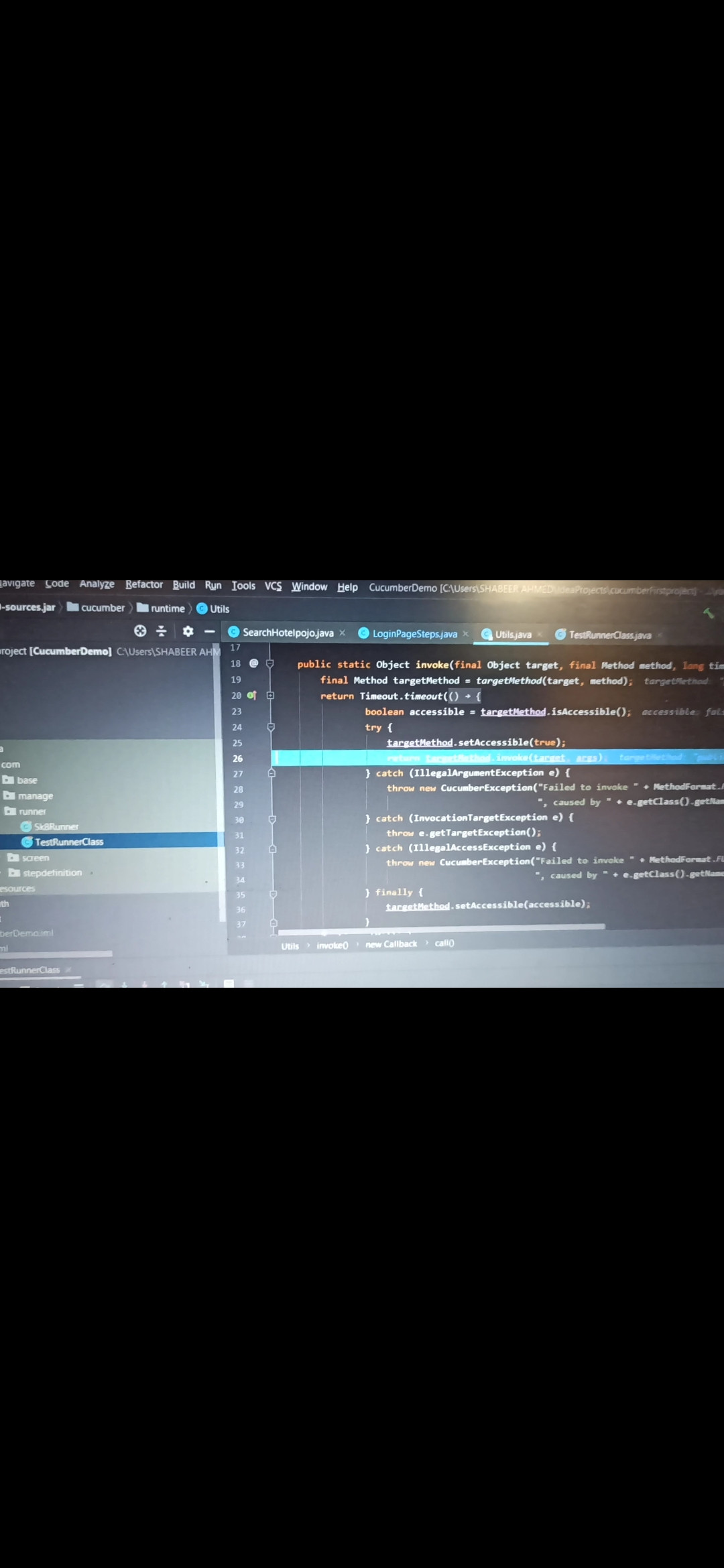Close the Utils.java tab

(540, 634)
